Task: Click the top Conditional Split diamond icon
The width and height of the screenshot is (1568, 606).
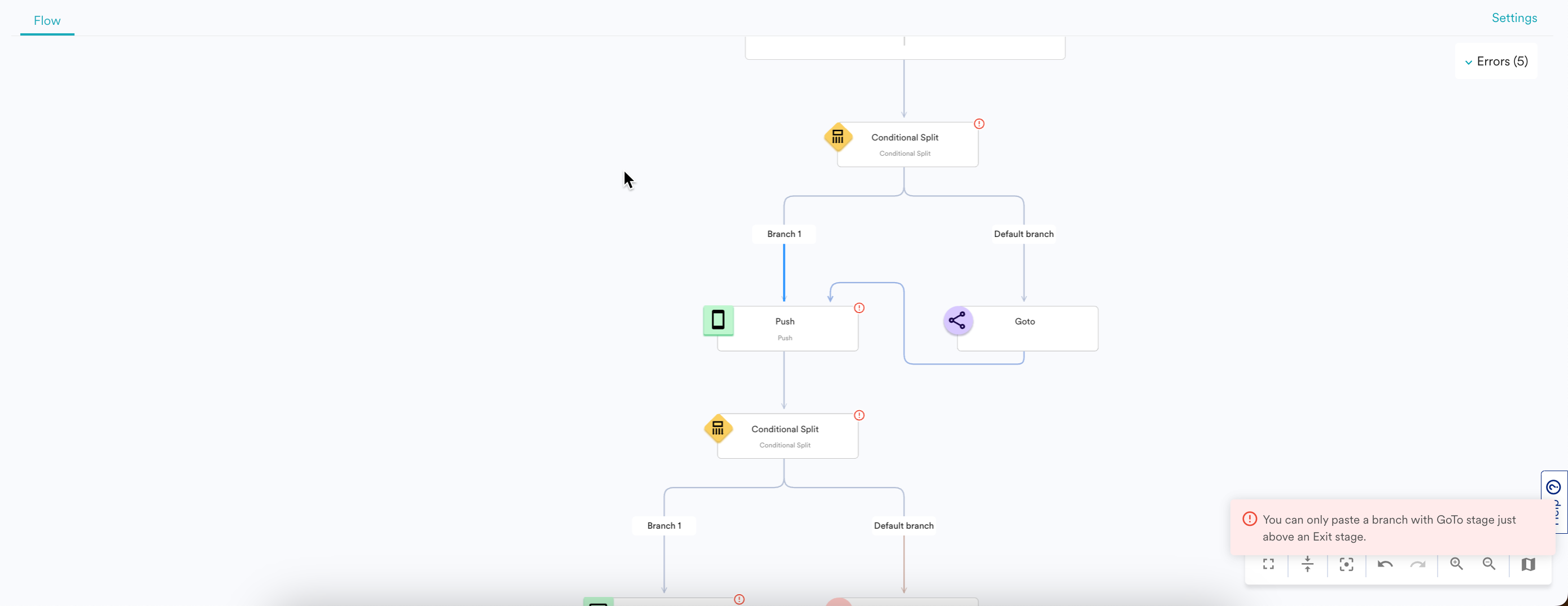Action: (x=838, y=137)
